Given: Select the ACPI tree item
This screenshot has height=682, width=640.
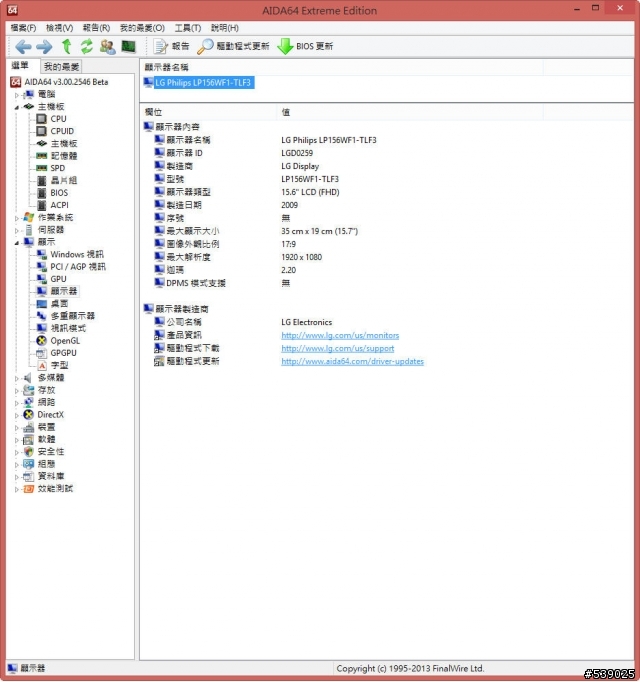Looking at the screenshot, I should [x=59, y=205].
